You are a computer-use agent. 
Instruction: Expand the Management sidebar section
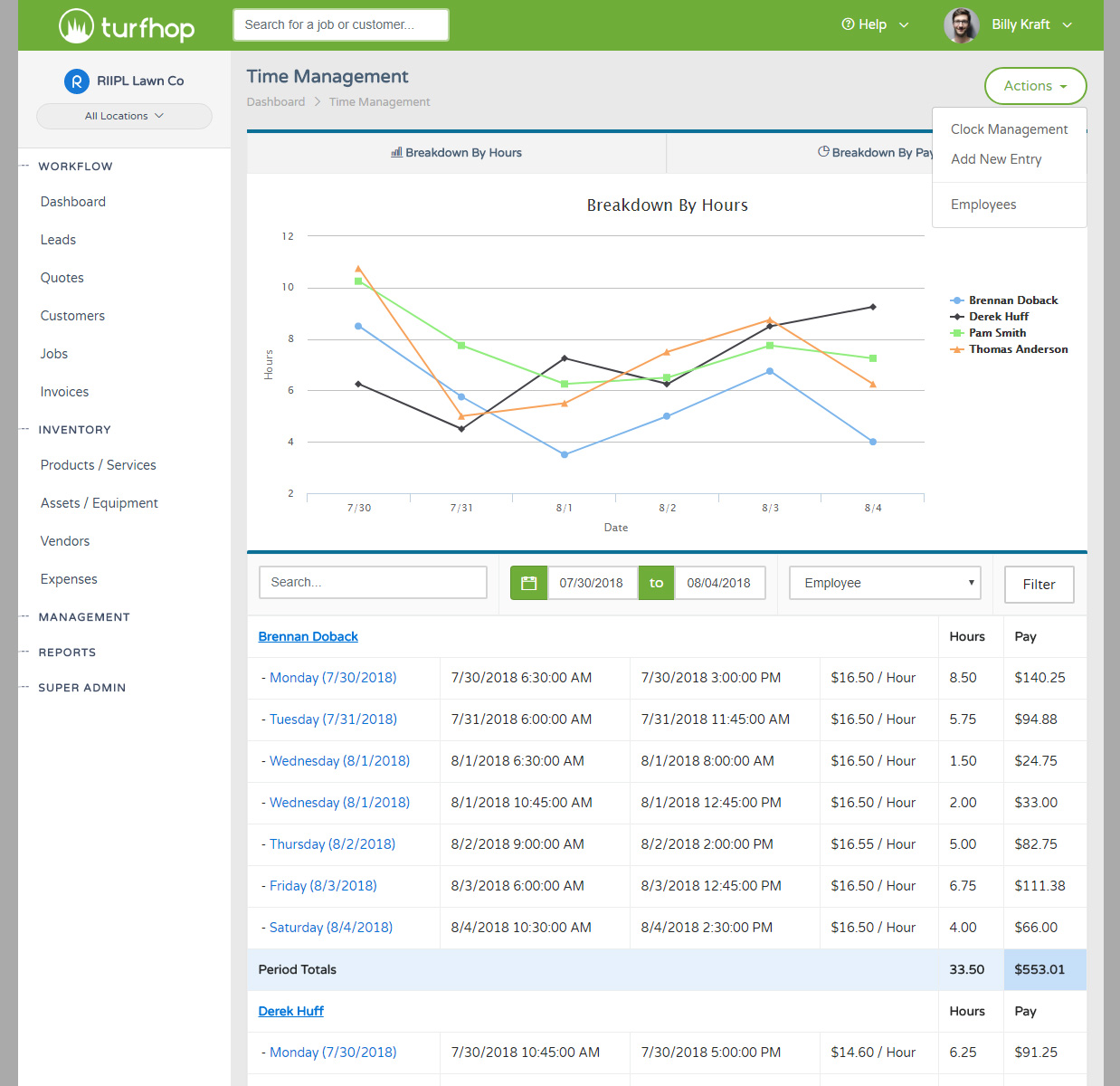tap(84, 617)
